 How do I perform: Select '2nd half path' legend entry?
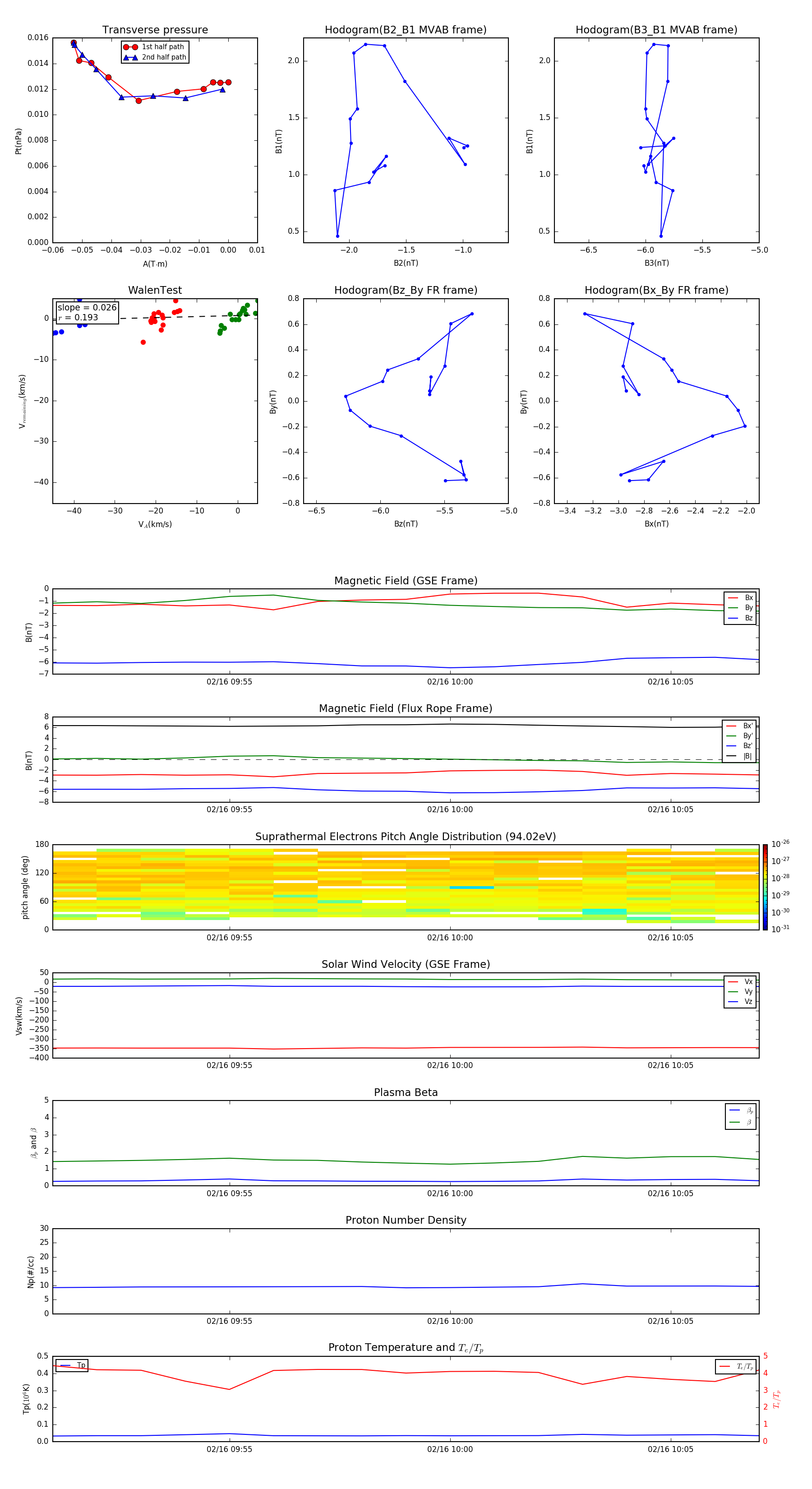click(155, 57)
